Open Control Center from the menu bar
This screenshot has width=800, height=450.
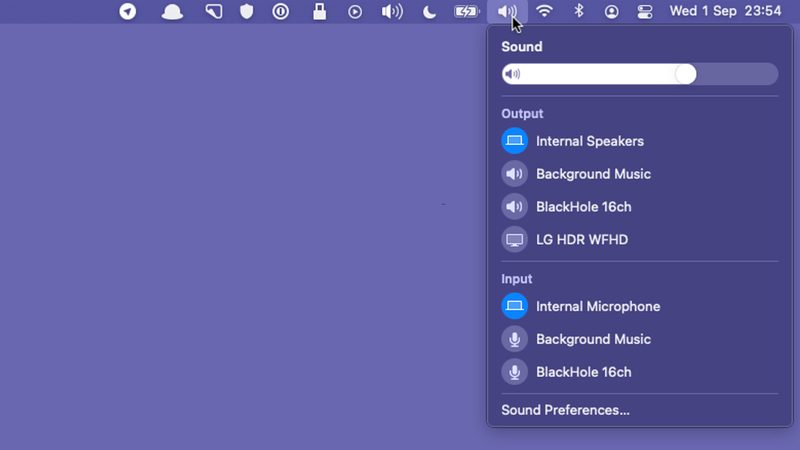pos(645,11)
